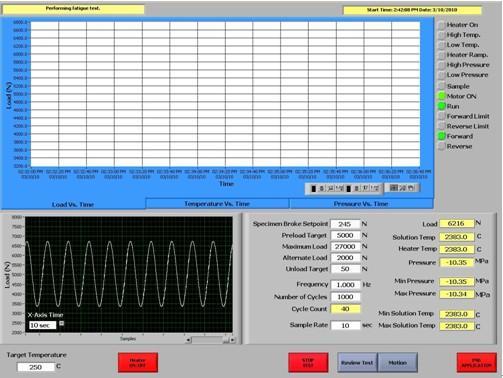
Task: Toggle the Reverse indicator light
Action: tap(441, 146)
